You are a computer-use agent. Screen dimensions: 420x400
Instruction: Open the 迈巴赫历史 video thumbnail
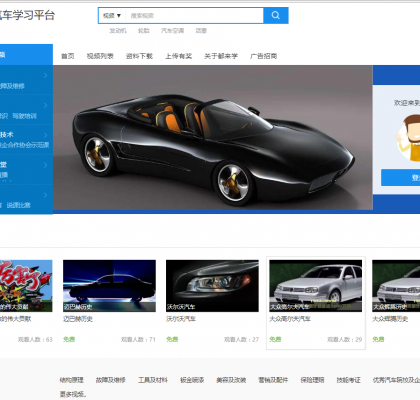[x=109, y=286]
